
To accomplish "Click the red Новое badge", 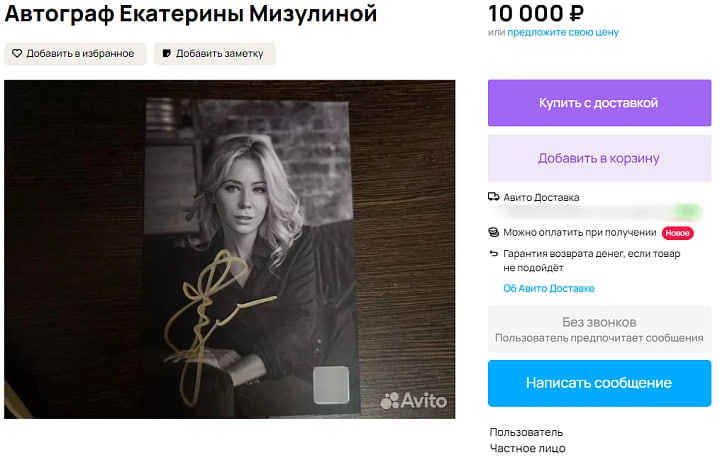I will click(678, 233).
